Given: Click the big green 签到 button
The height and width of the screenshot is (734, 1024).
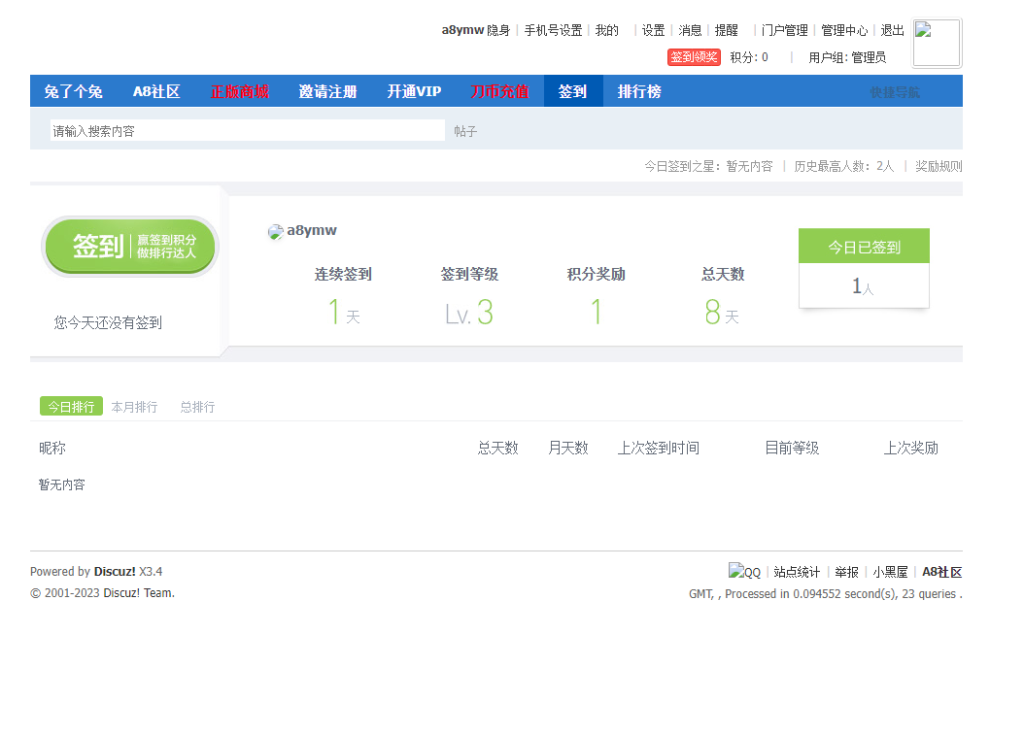Looking at the screenshot, I should pos(130,246).
